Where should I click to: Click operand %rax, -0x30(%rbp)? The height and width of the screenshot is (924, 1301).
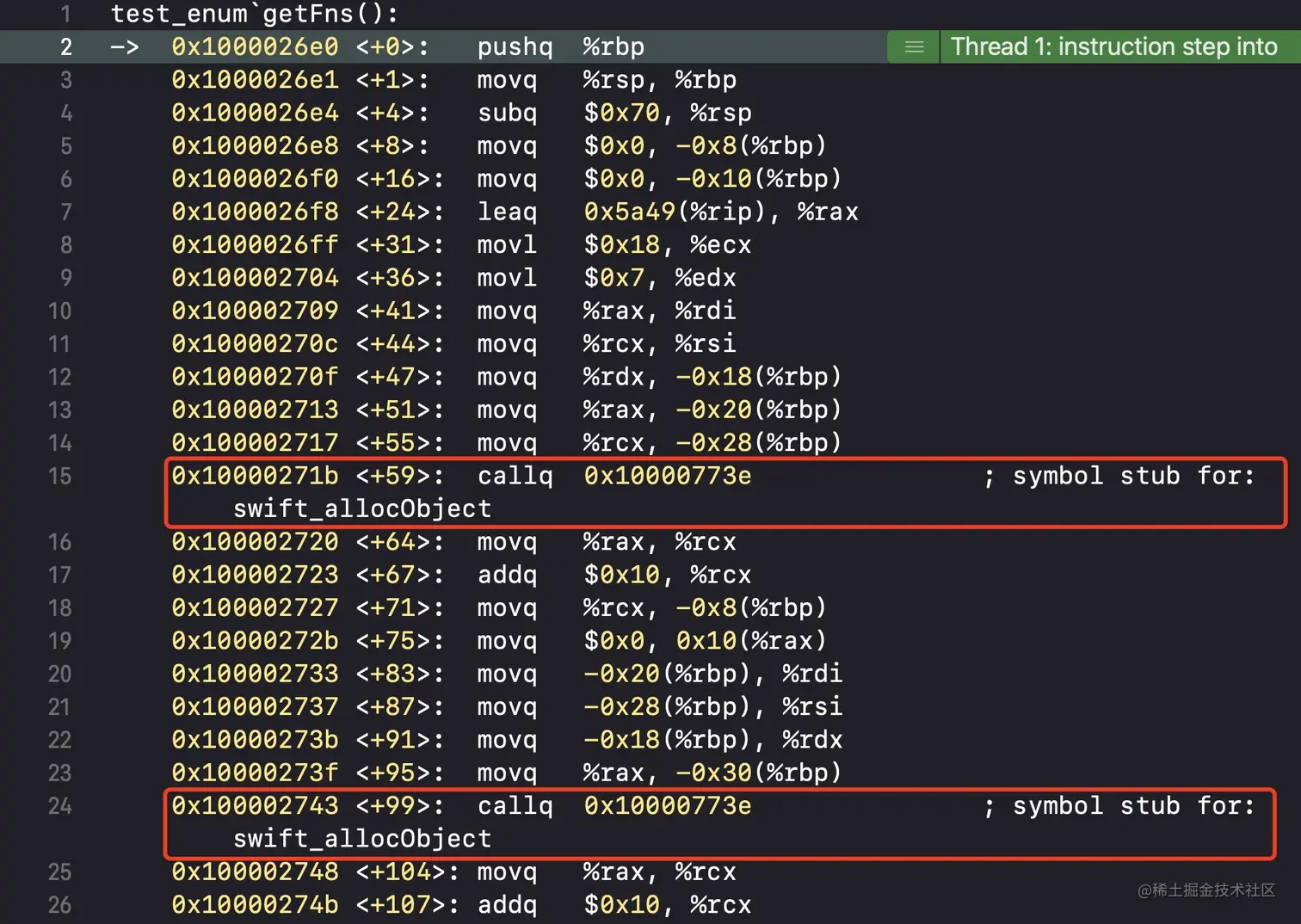pyautogui.click(x=712, y=773)
